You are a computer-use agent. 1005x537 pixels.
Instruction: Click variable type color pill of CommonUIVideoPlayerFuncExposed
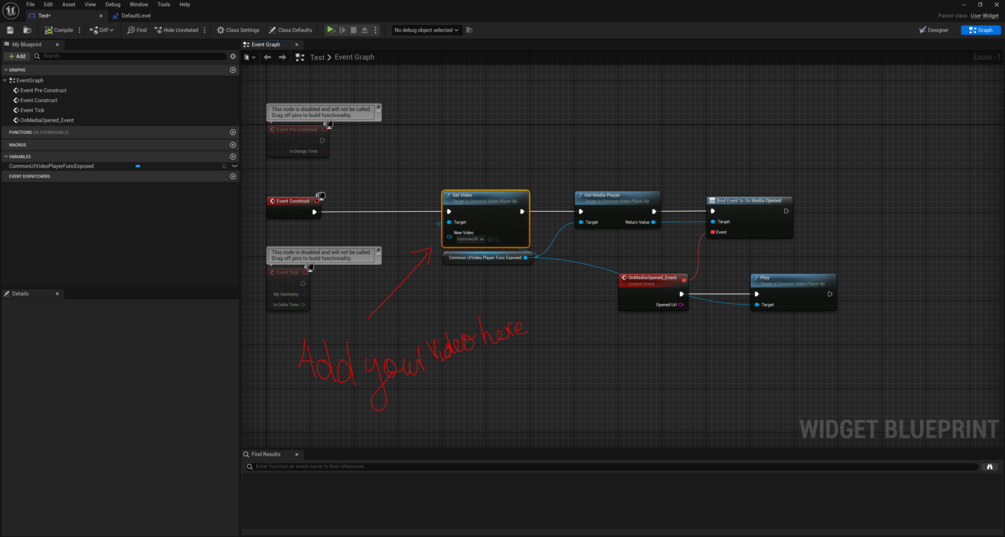pos(138,166)
